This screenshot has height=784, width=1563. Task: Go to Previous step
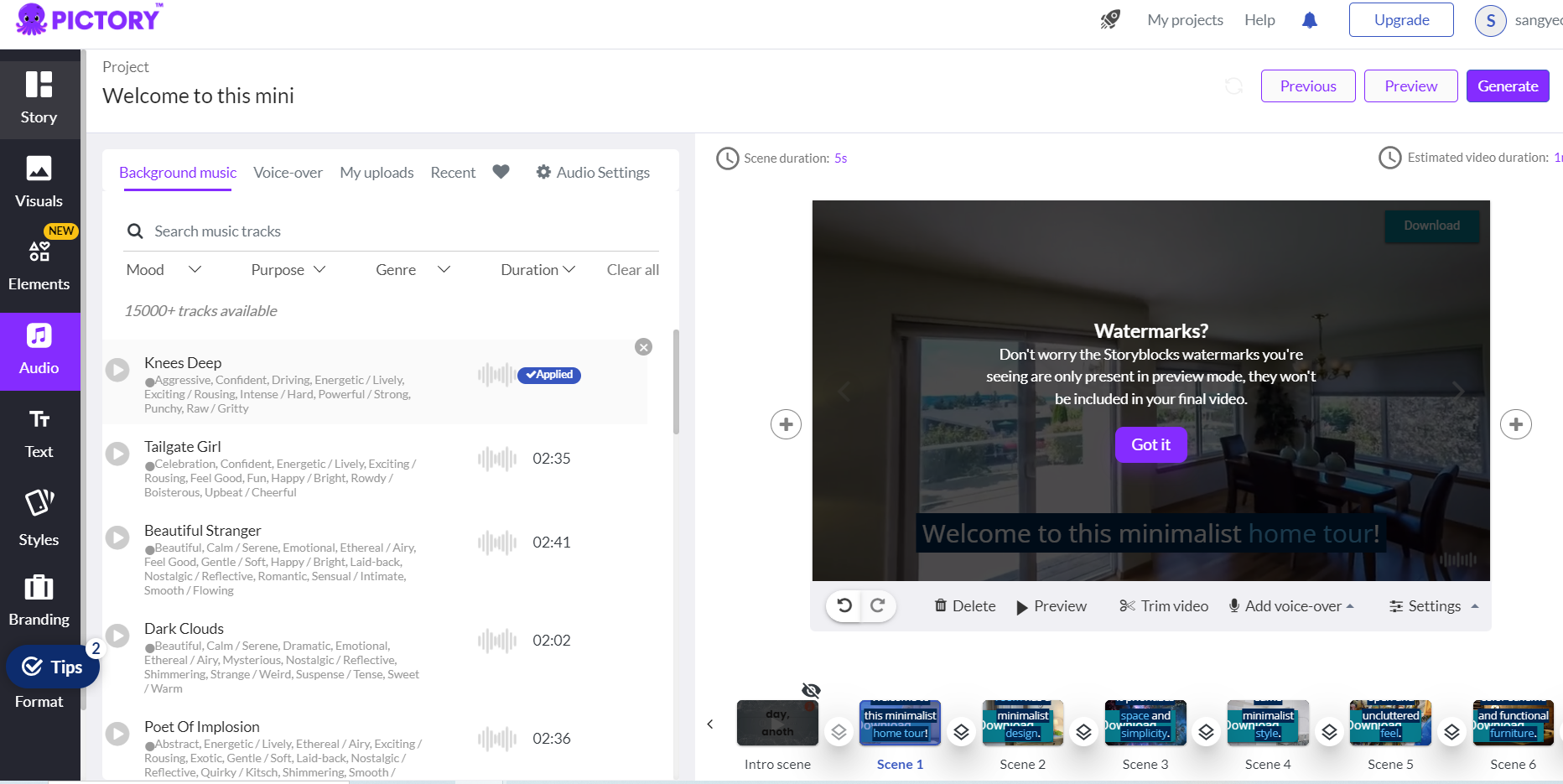click(1308, 86)
